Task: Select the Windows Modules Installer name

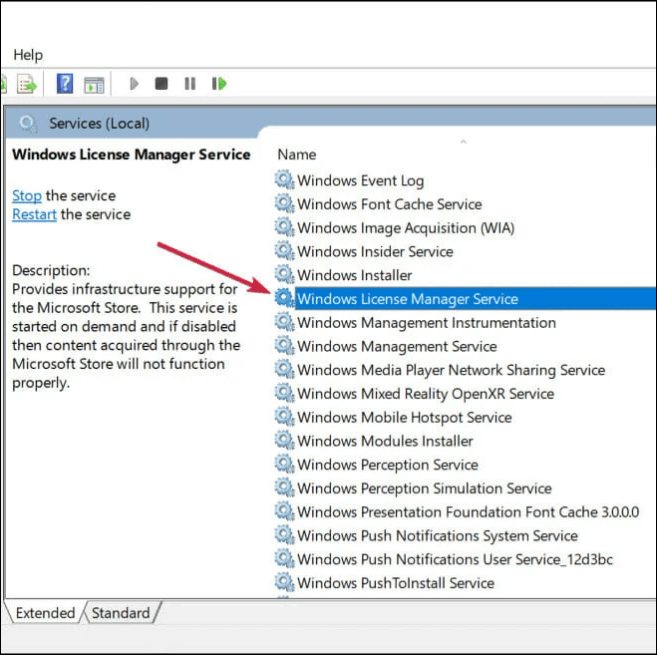Action: click(x=385, y=441)
